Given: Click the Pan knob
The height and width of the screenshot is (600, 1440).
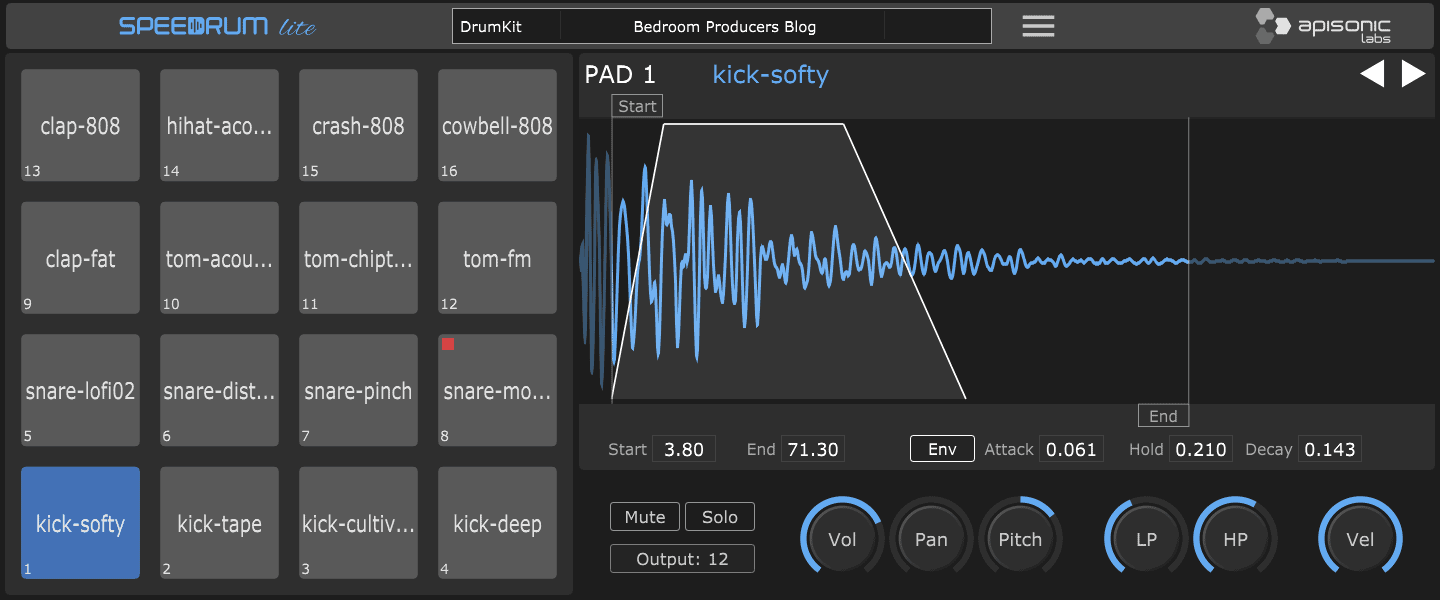Looking at the screenshot, I should point(931,539).
